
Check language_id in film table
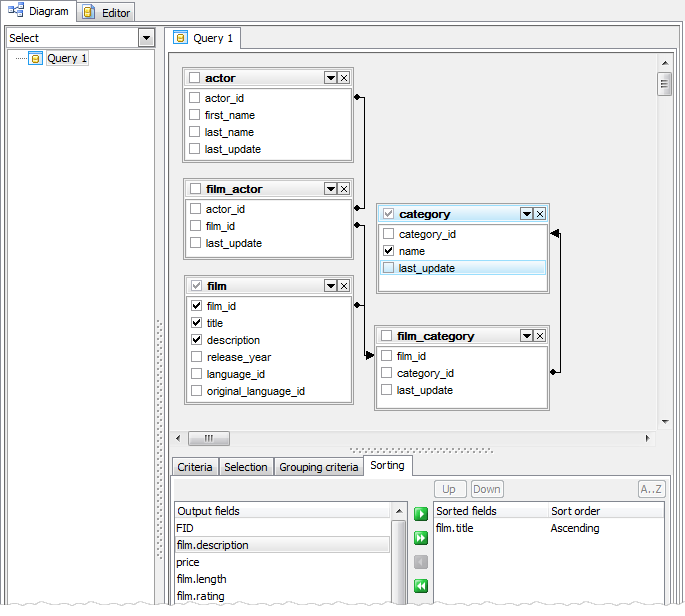197,374
